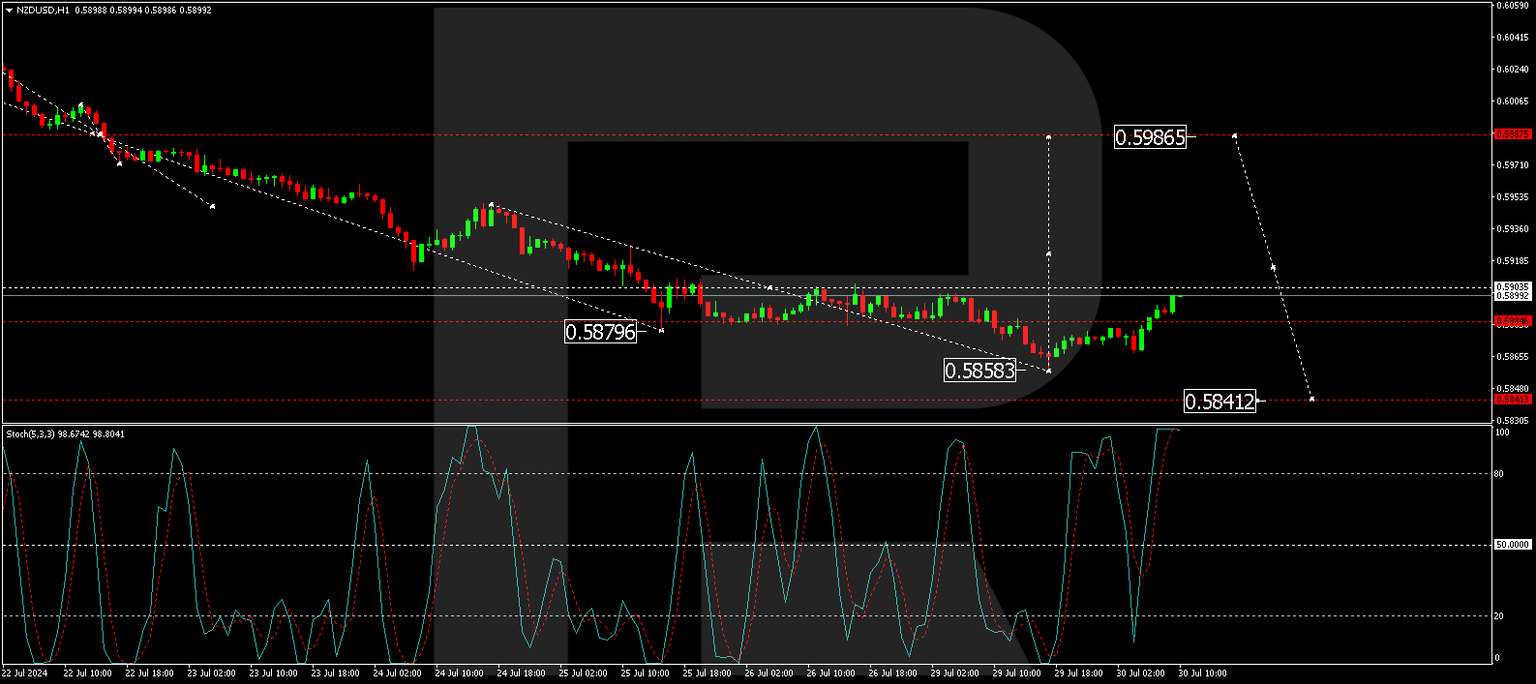Select the NZDUSD,H1 chart title
This screenshot has width=1536, height=684.
coord(42,9)
